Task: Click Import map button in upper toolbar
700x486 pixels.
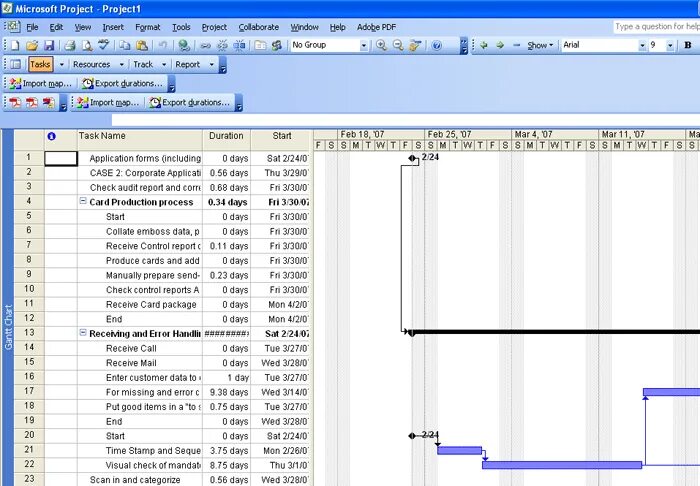Action: (41, 83)
